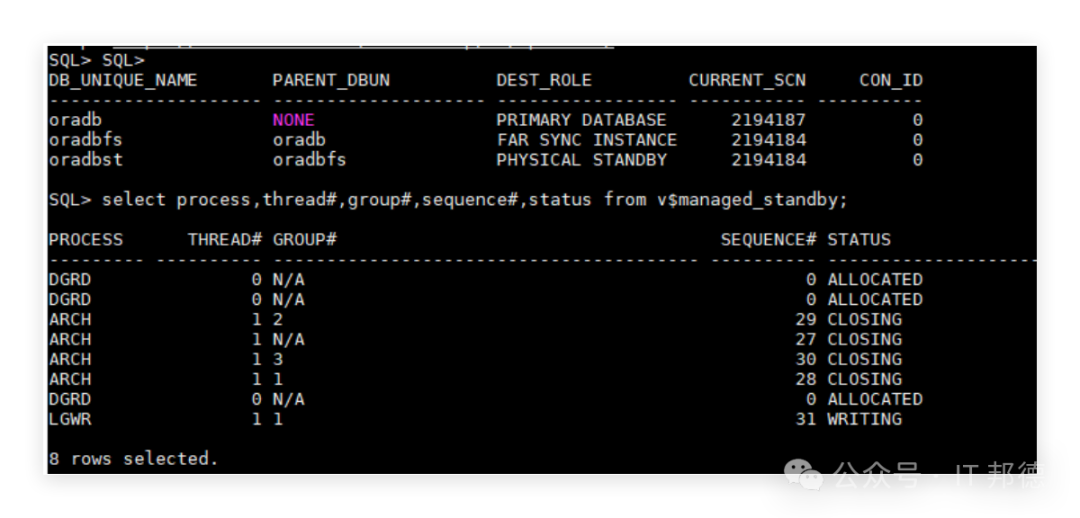Click sequence number 30

click(806, 360)
